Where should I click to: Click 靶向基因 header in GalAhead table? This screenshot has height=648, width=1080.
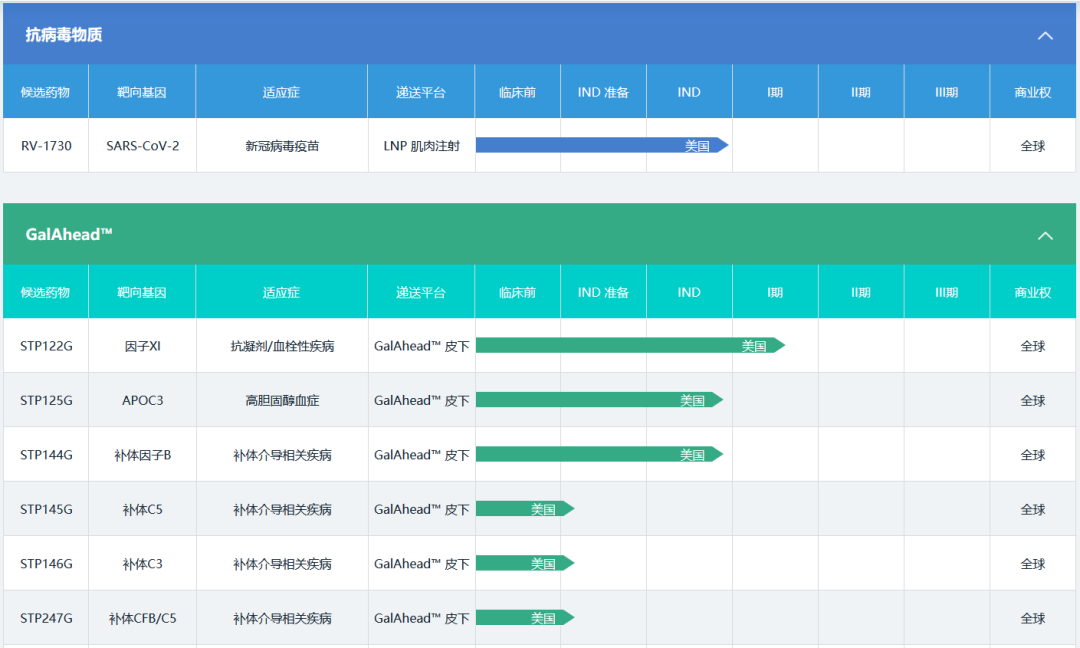point(142,292)
